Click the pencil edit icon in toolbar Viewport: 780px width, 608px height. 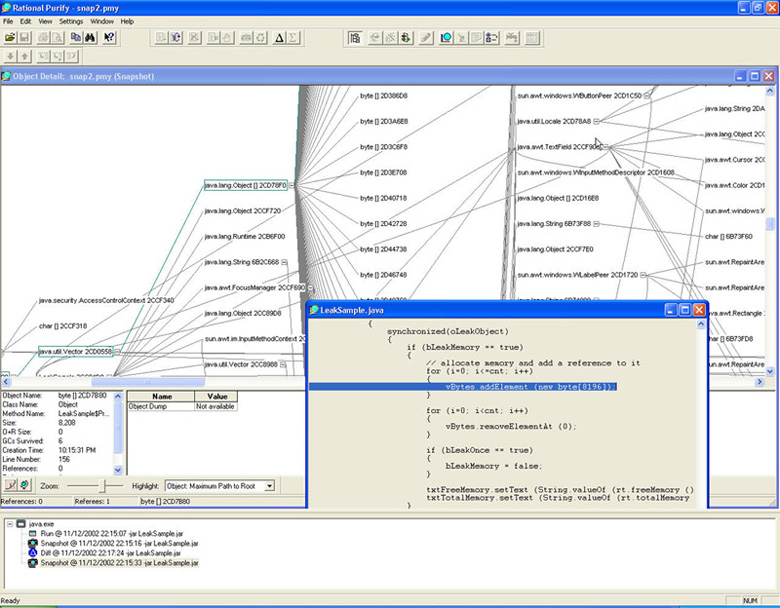[x=426, y=38]
